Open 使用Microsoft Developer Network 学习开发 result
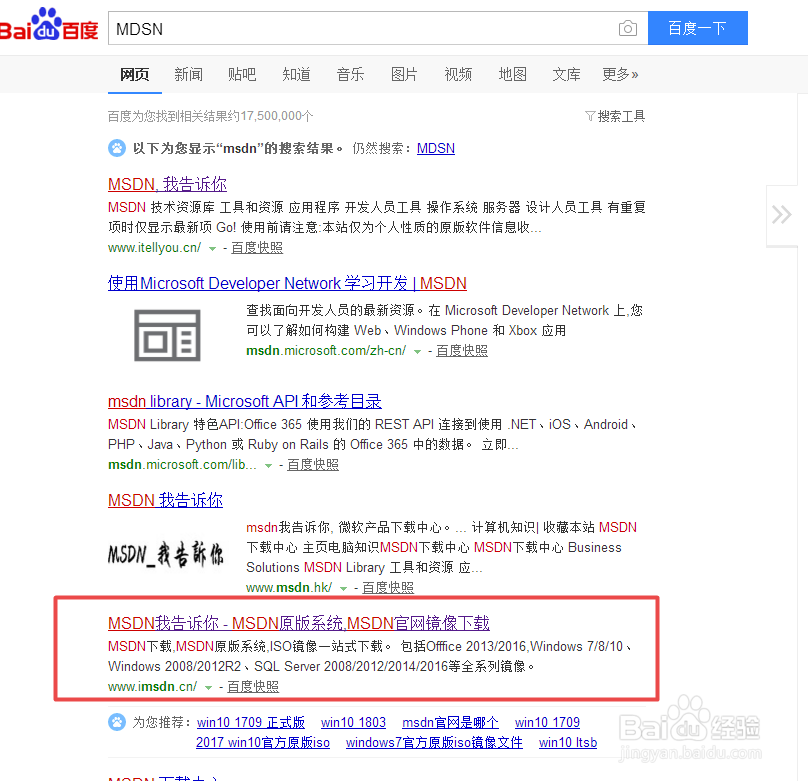This screenshot has width=808, height=781. coord(287,283)
